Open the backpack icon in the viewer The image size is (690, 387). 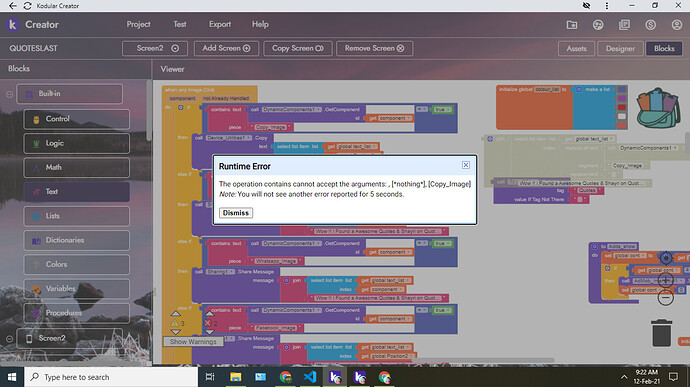coord(658,109)
